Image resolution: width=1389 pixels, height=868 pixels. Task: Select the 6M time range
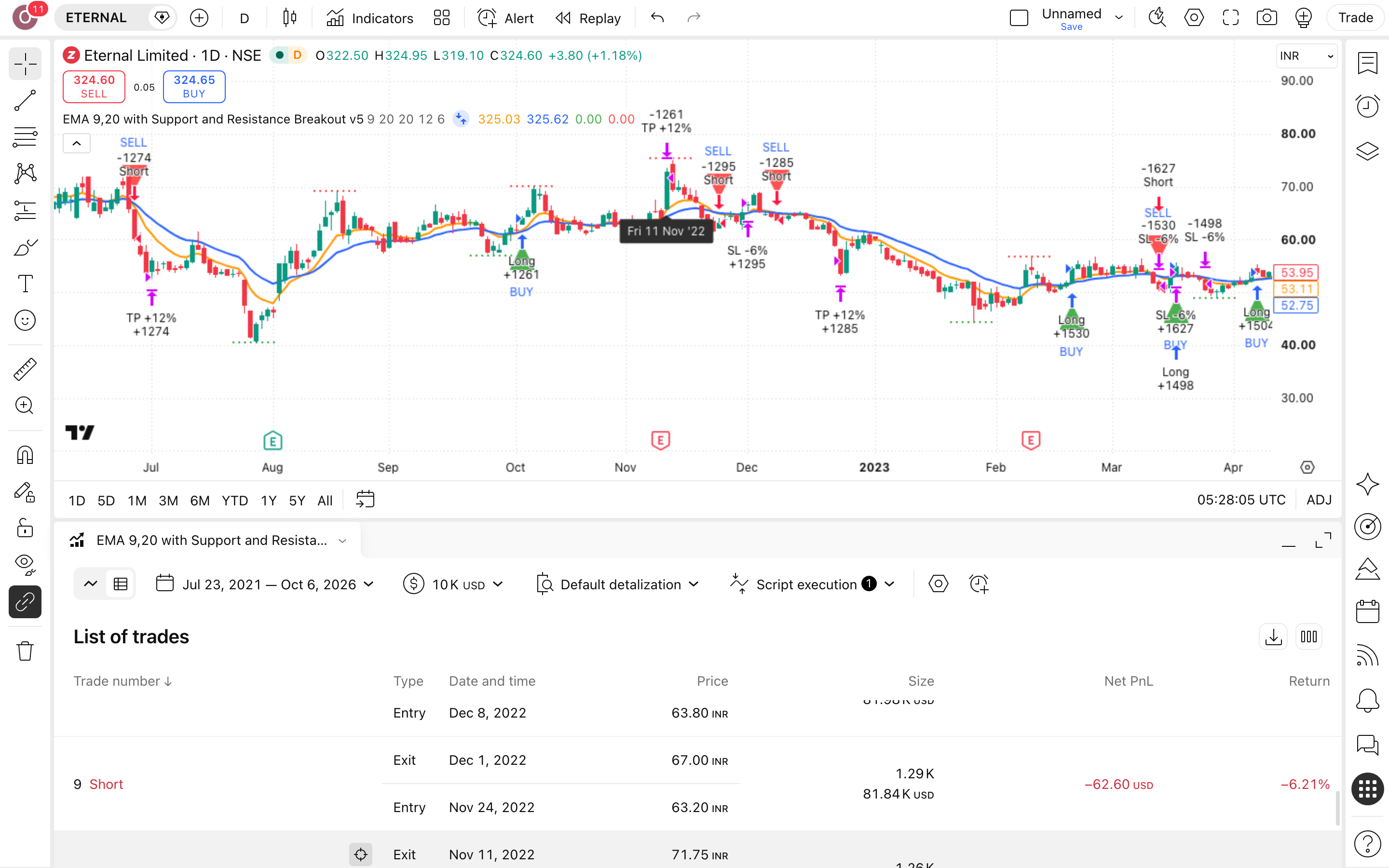[200, 500]
